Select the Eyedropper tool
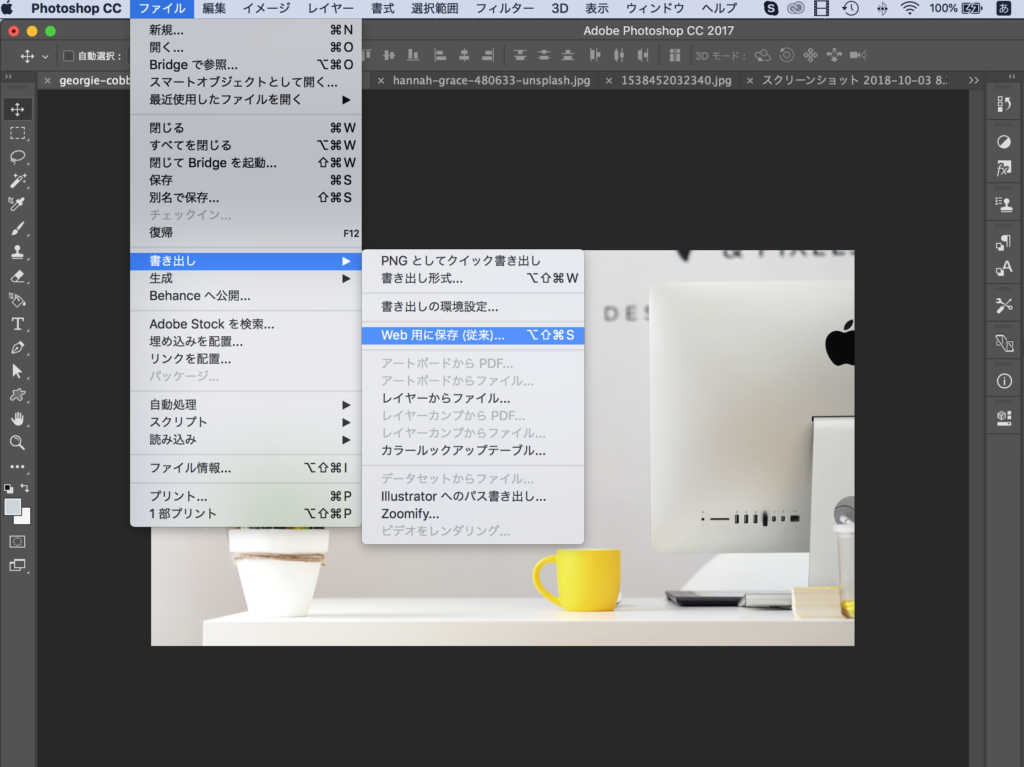 [x=18, y=204]
